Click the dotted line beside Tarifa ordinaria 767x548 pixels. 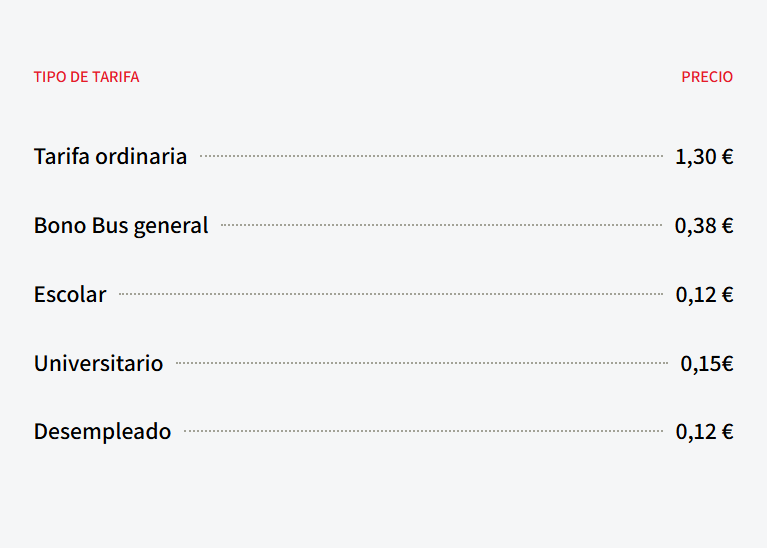[431, 156]
